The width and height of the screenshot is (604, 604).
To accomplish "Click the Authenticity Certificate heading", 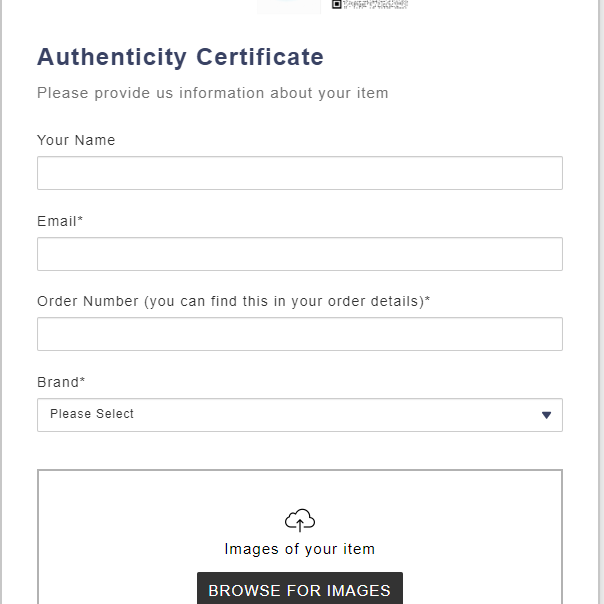I will coord(180,57).
